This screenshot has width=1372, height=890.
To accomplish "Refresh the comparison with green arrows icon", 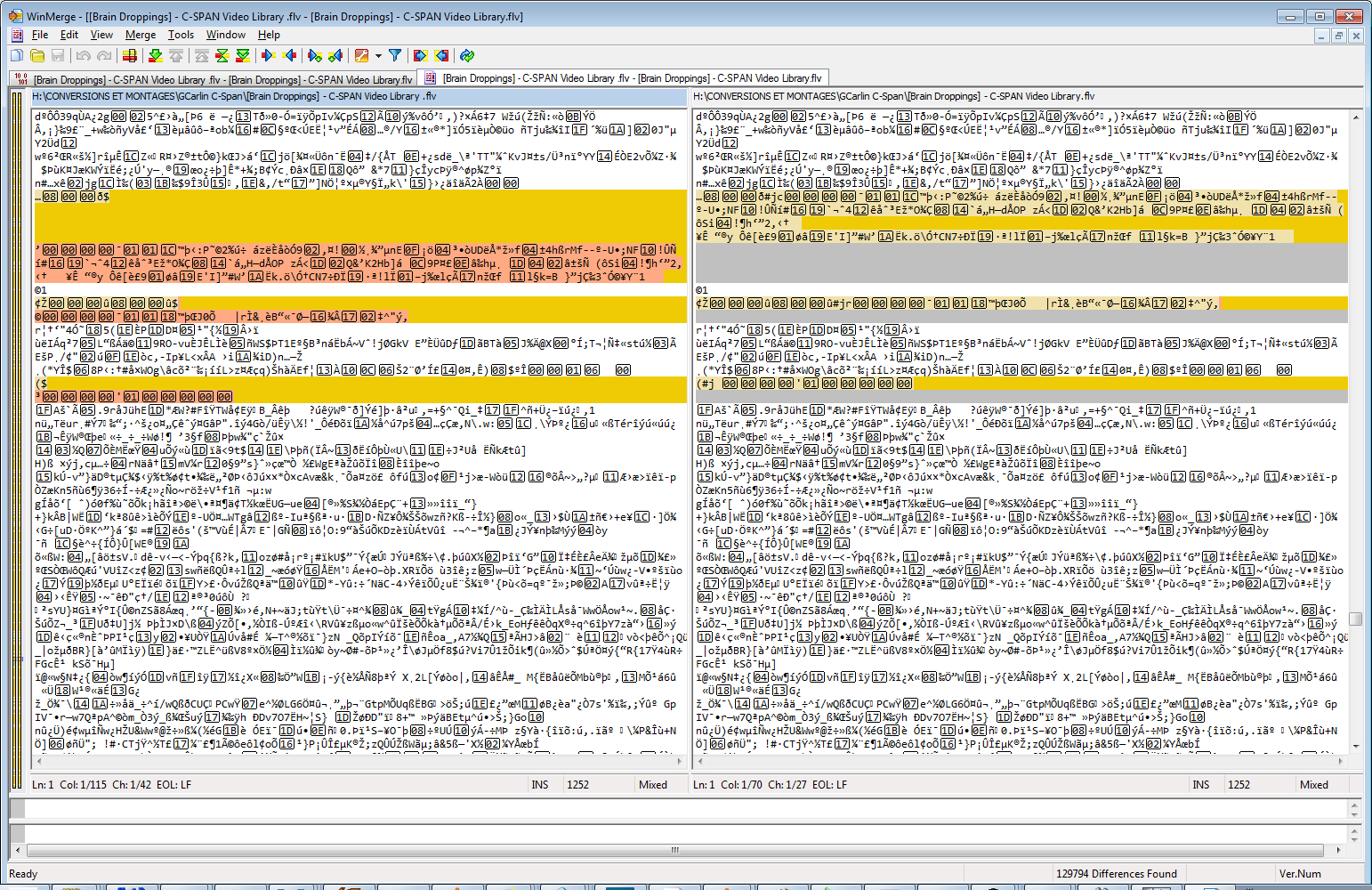I will [x=467, y=56].
